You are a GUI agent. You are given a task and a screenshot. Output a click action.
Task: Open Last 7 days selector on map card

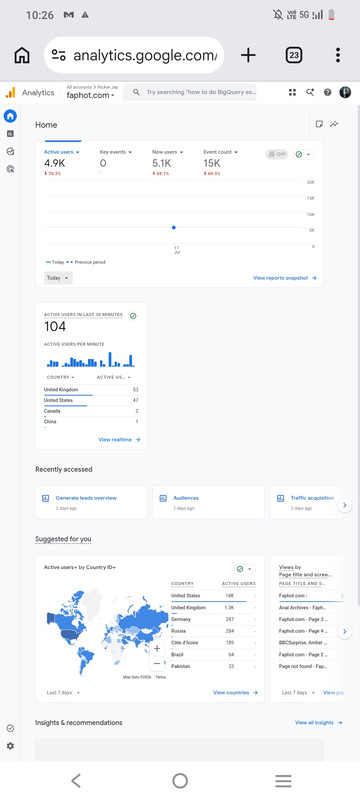point(63,692)
